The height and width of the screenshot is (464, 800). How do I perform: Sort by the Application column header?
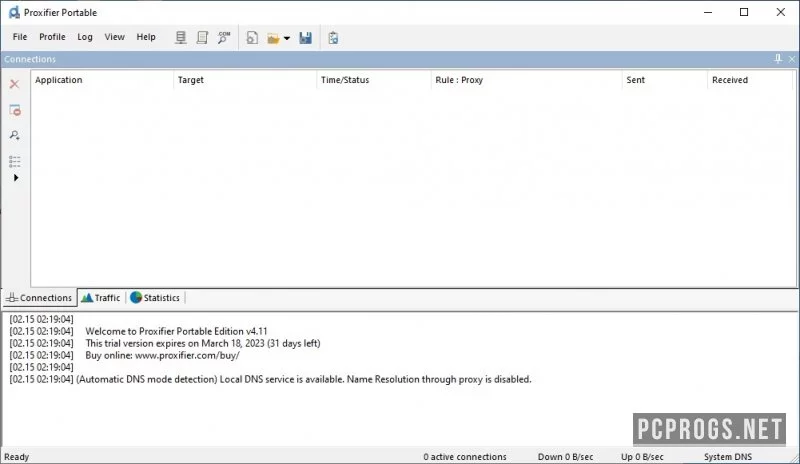[102, 80]
